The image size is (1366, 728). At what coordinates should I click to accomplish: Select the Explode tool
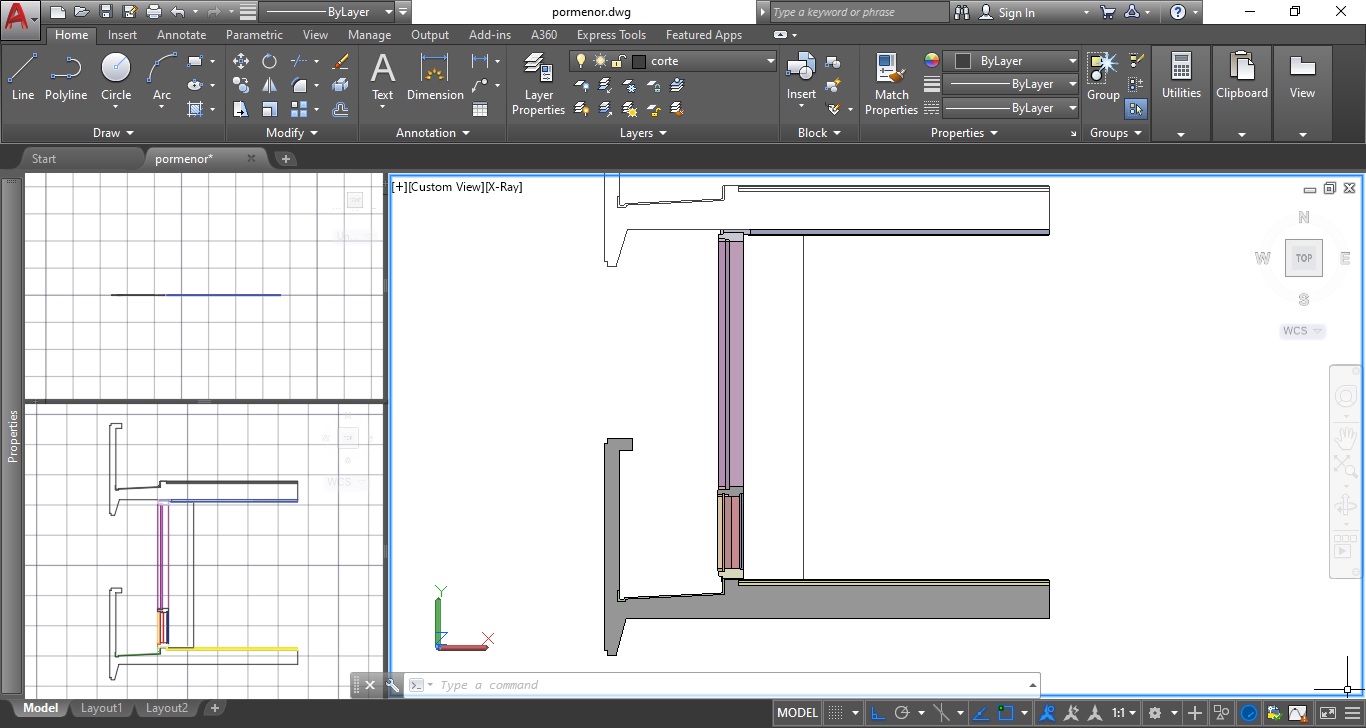coord(340,85)
